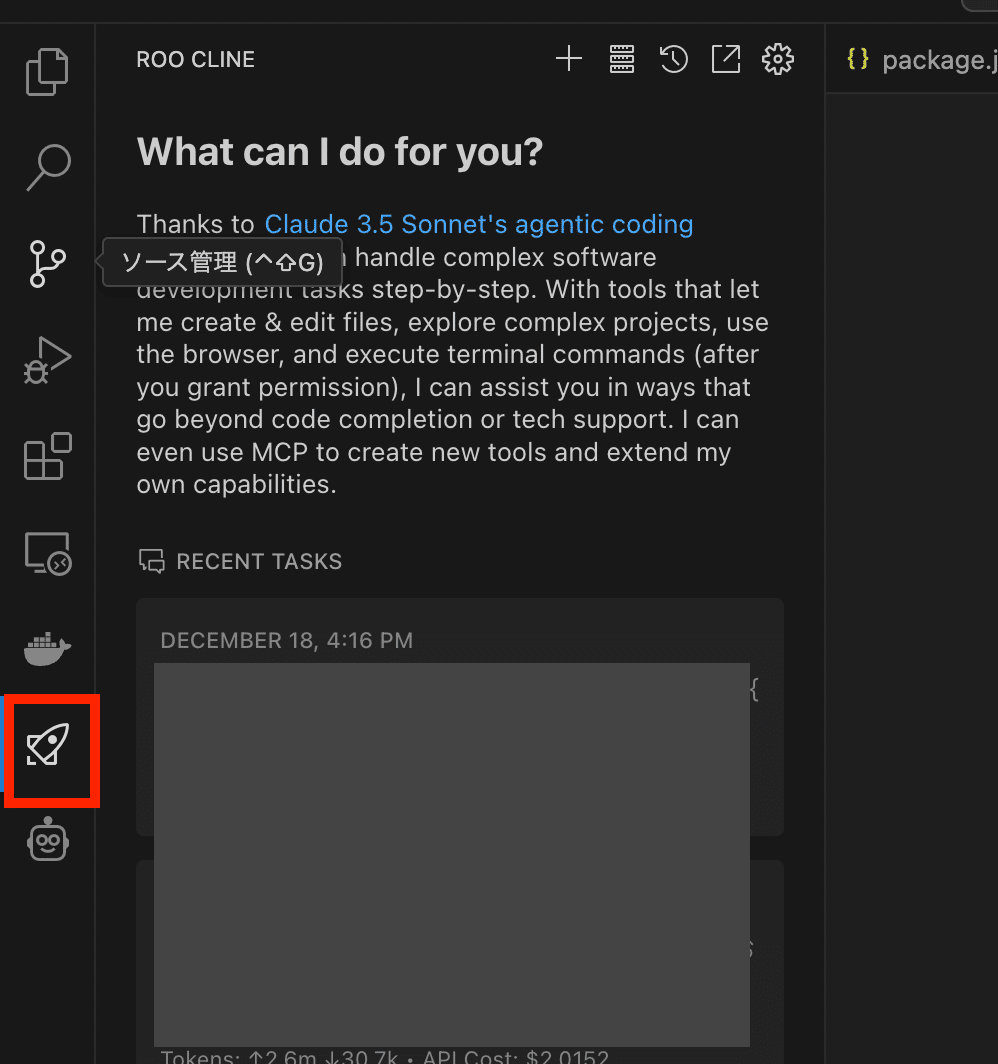This screenshot has height=1064, width=998.
Task: Pop out Roo Cline into editor
Action: pyautogui.click(x=726, y=60)
